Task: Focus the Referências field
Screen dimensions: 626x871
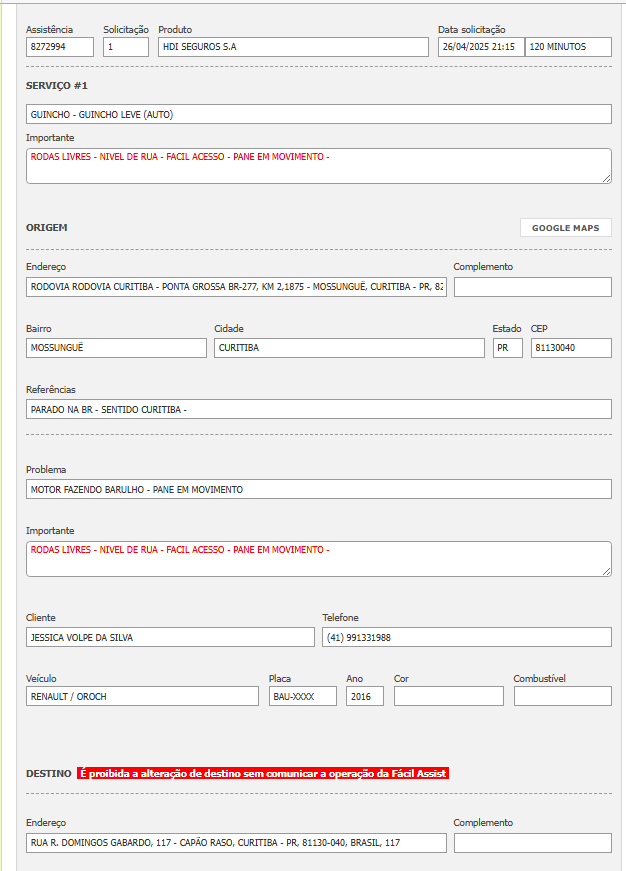Action: (x=318, y=409)
